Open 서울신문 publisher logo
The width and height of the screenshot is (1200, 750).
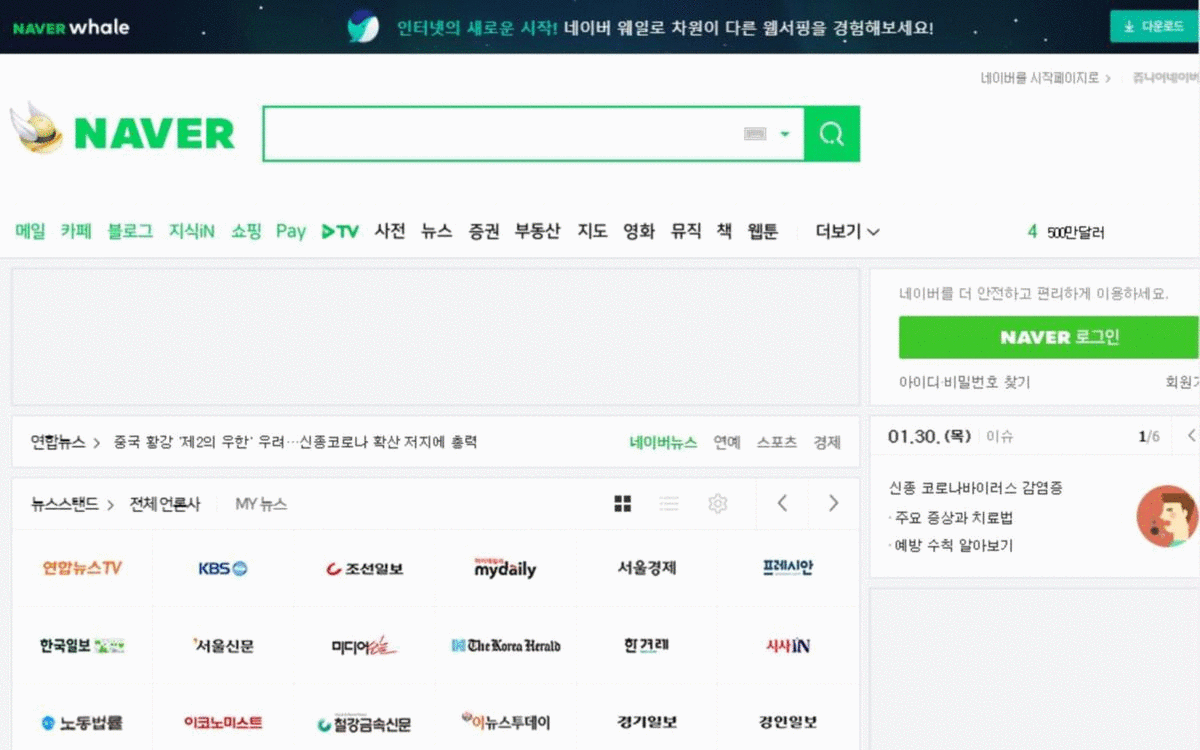(223, 645)
